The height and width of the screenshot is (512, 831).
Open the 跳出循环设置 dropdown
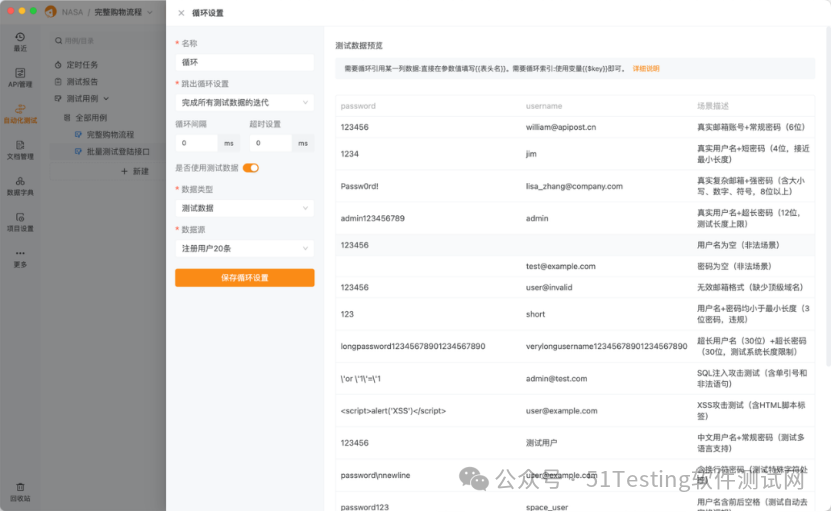click(x=244, y=102)
